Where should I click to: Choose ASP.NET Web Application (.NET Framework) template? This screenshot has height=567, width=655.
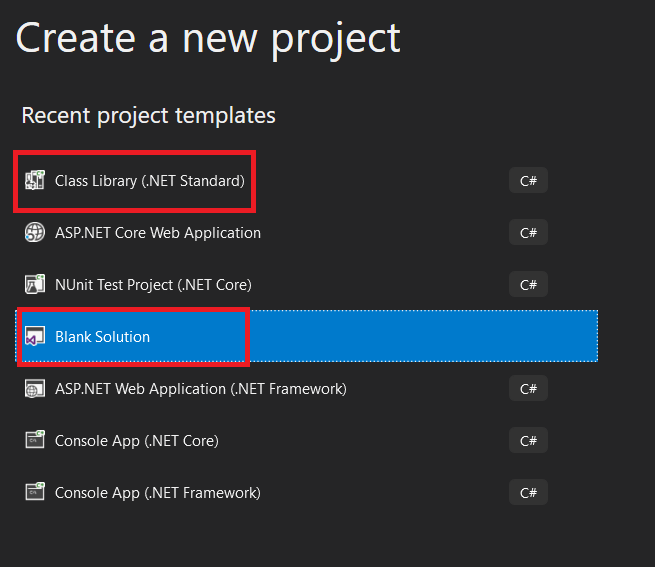(200, 389)
